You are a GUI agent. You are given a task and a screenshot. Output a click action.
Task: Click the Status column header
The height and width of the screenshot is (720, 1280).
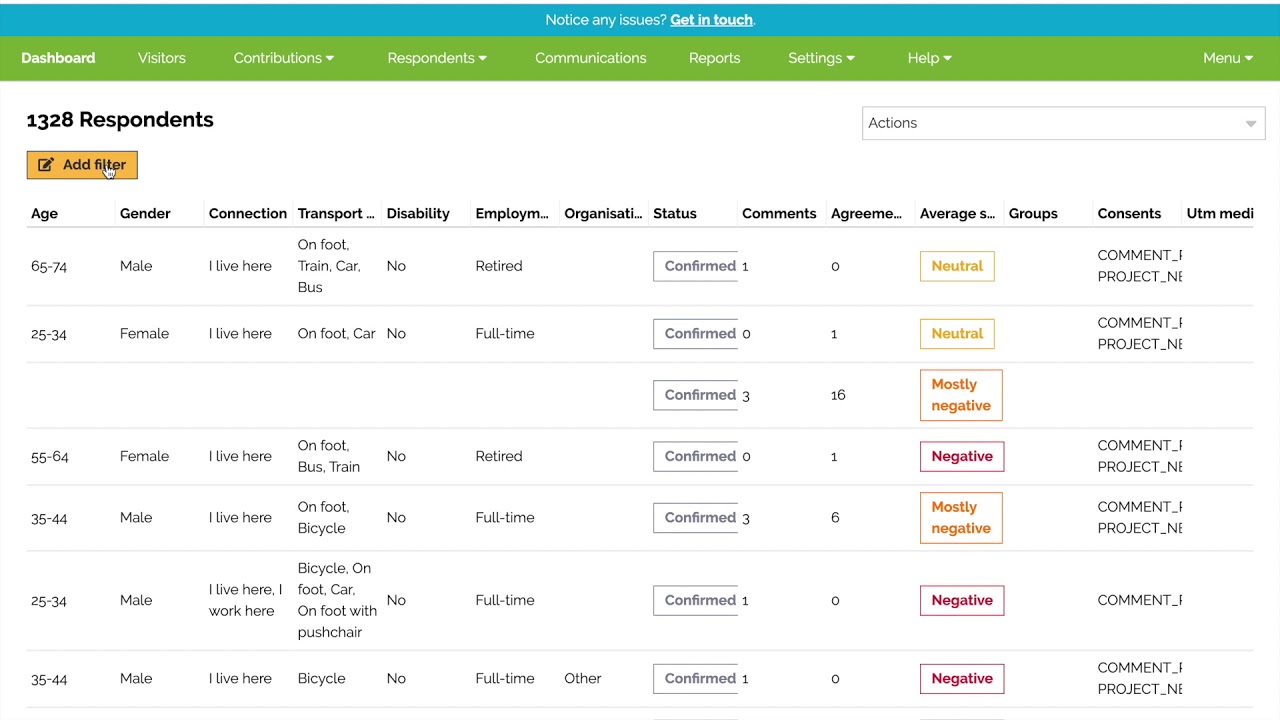click(x=675, y=213)
